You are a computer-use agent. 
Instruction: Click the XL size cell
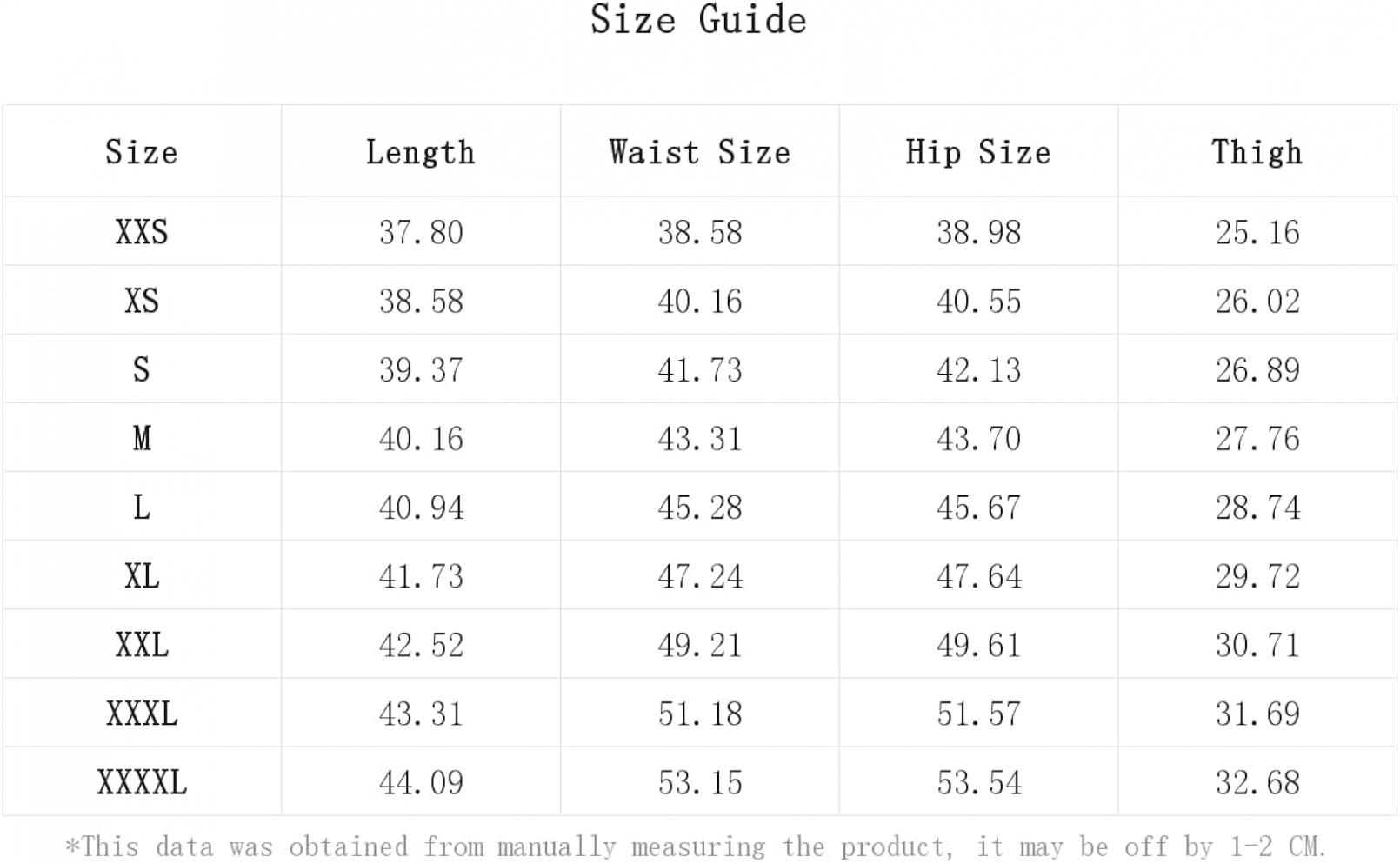pyautogui.click(x=142, y=575)
